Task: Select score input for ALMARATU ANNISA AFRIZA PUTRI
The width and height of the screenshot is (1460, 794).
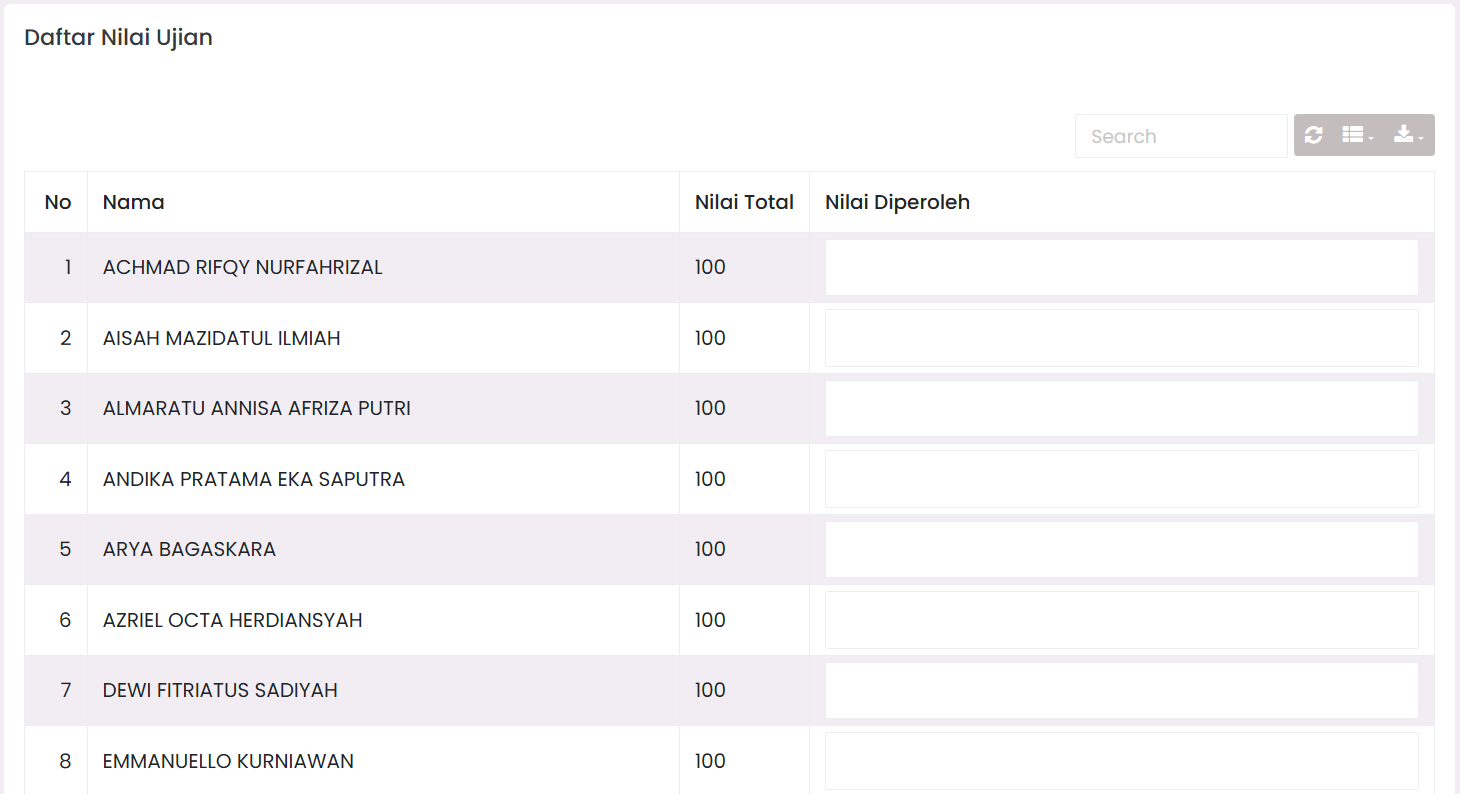Action: (1121, 408)
